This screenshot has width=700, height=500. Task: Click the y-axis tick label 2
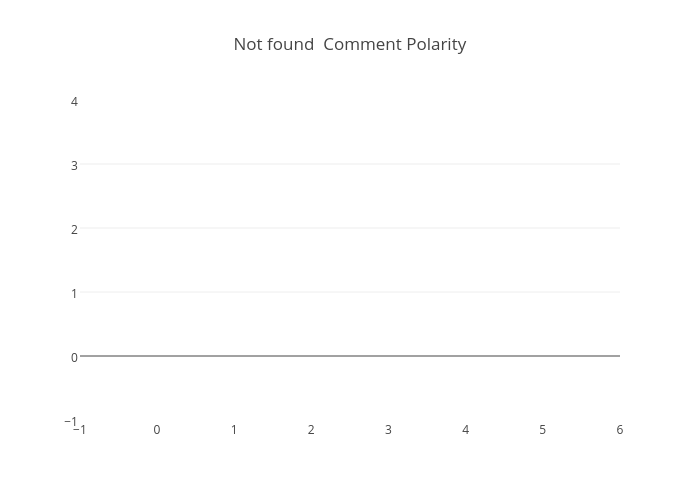74,229
